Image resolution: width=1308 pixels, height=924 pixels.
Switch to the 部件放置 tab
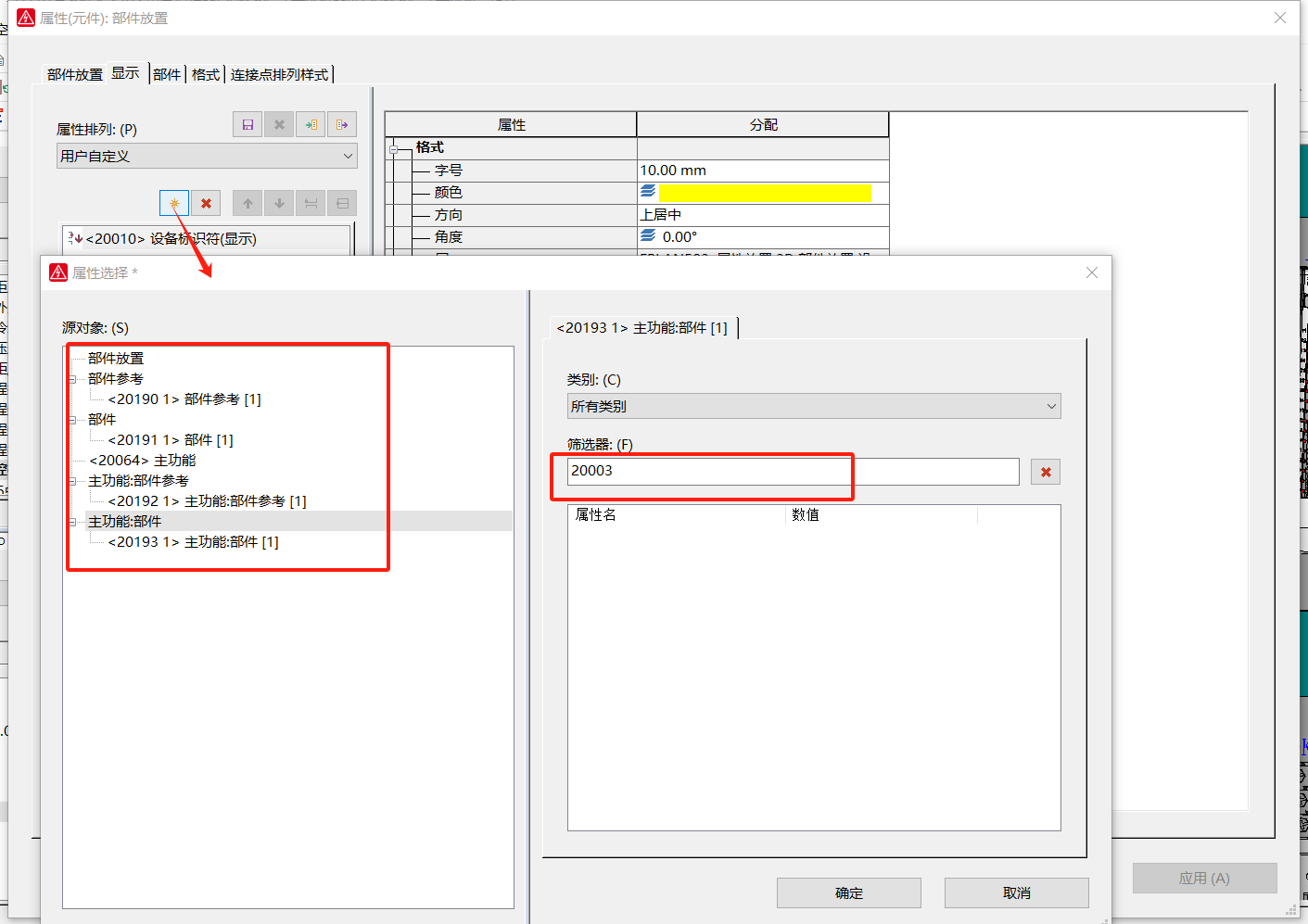tap(75, 74)
